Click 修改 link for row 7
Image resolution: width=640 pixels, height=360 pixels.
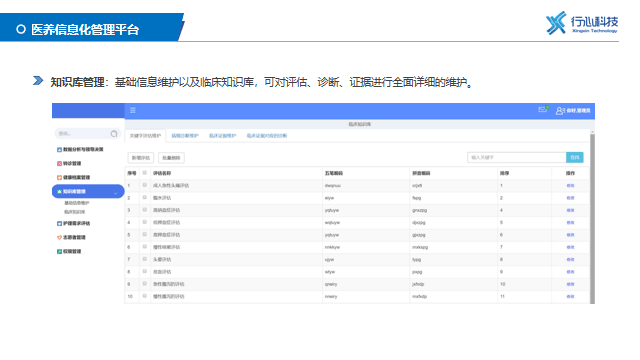tap(570, 260)
